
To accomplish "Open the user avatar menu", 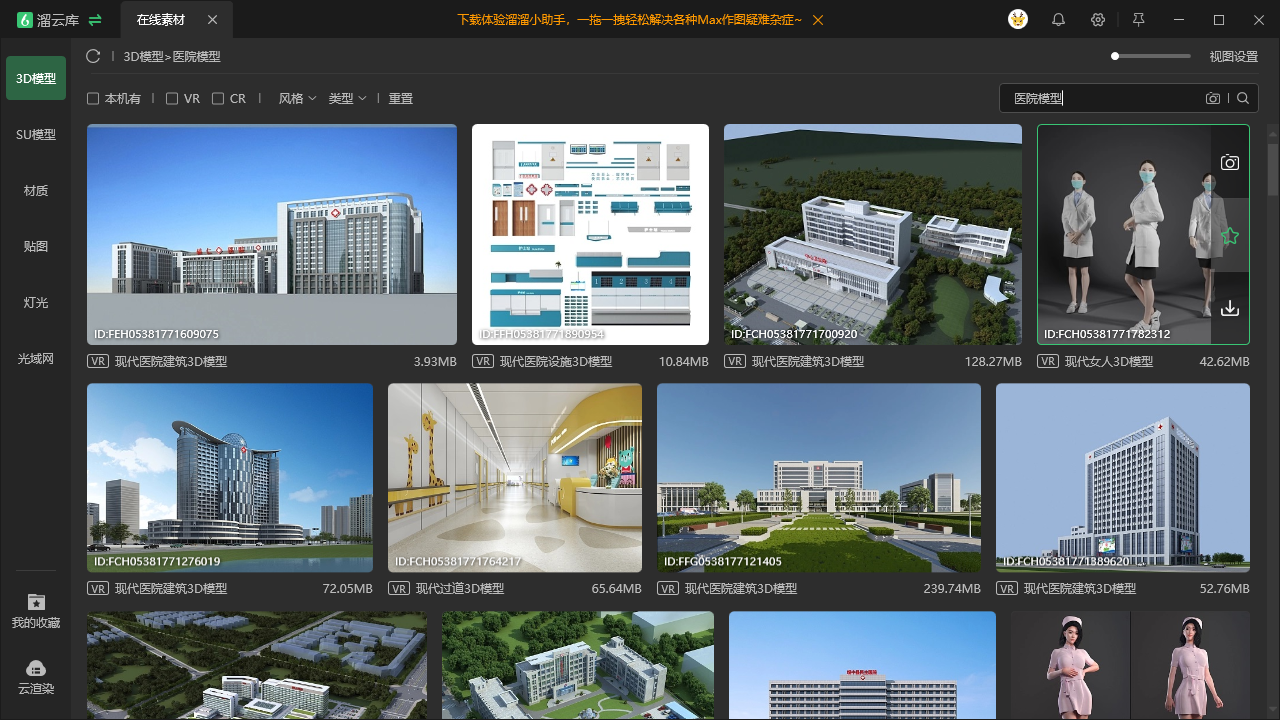I will 1018,20.
